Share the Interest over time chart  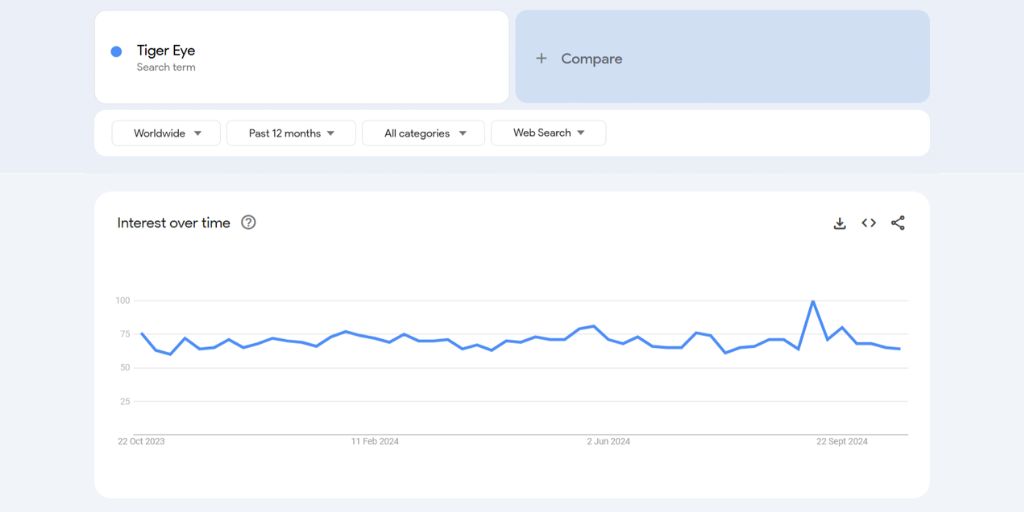click(898, 223)
